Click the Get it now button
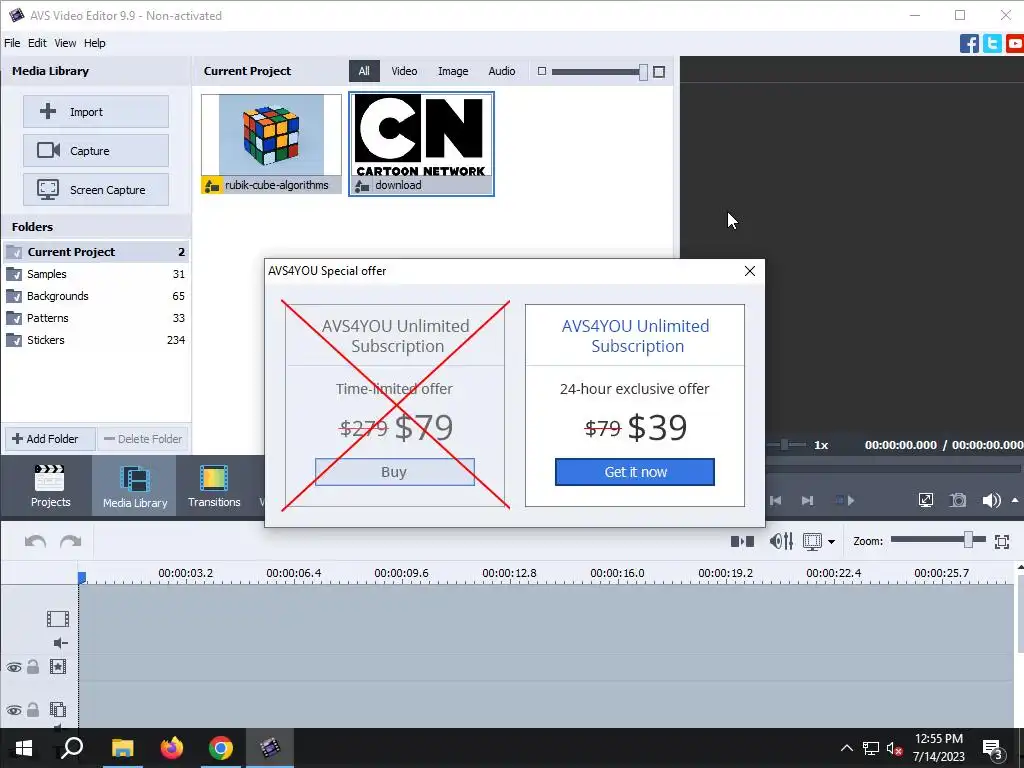Viewport: 1024px width, 768px height. click(x=635, y=472)
